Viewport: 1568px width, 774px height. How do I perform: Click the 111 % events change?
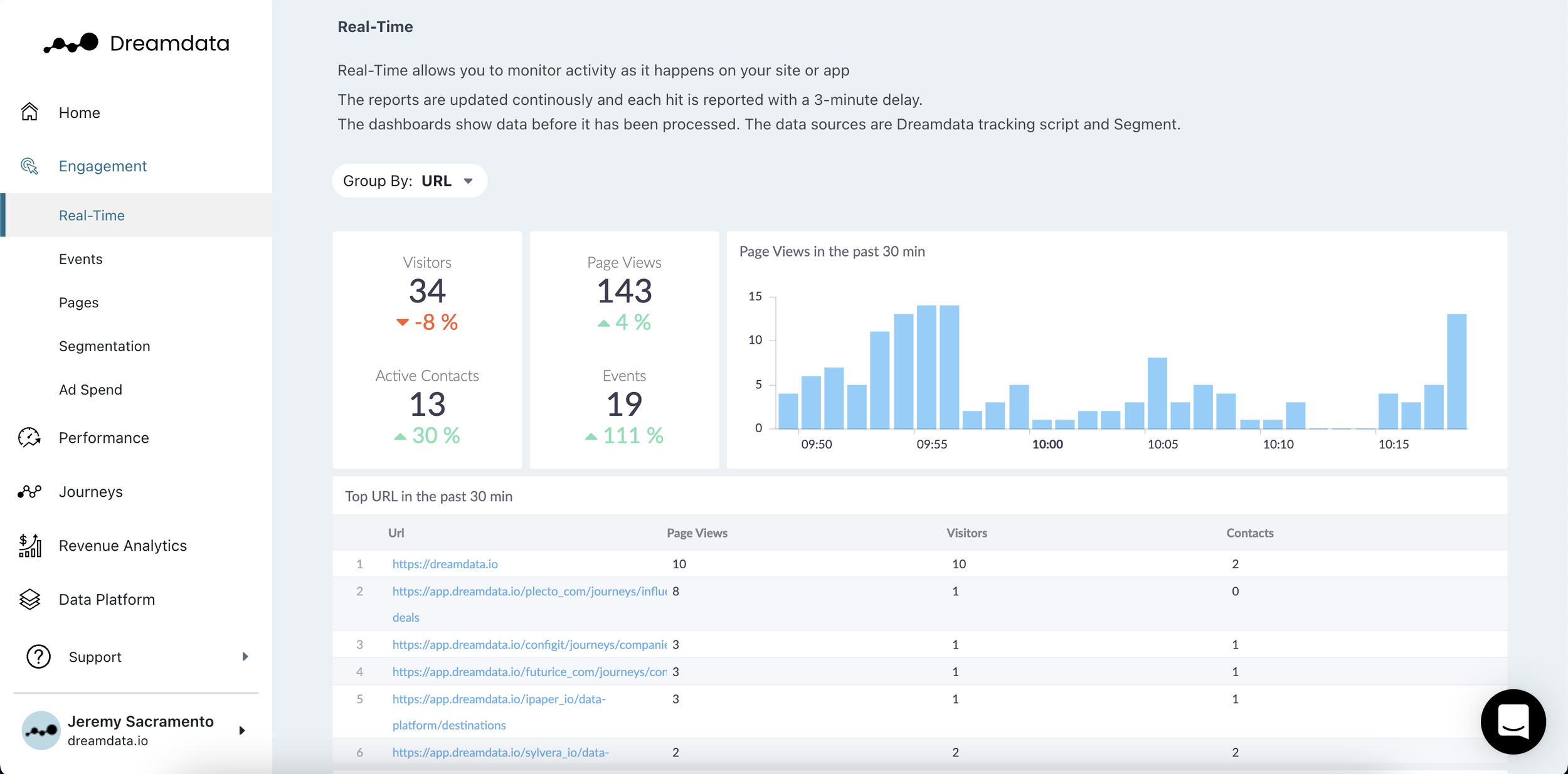pos(624,435)
